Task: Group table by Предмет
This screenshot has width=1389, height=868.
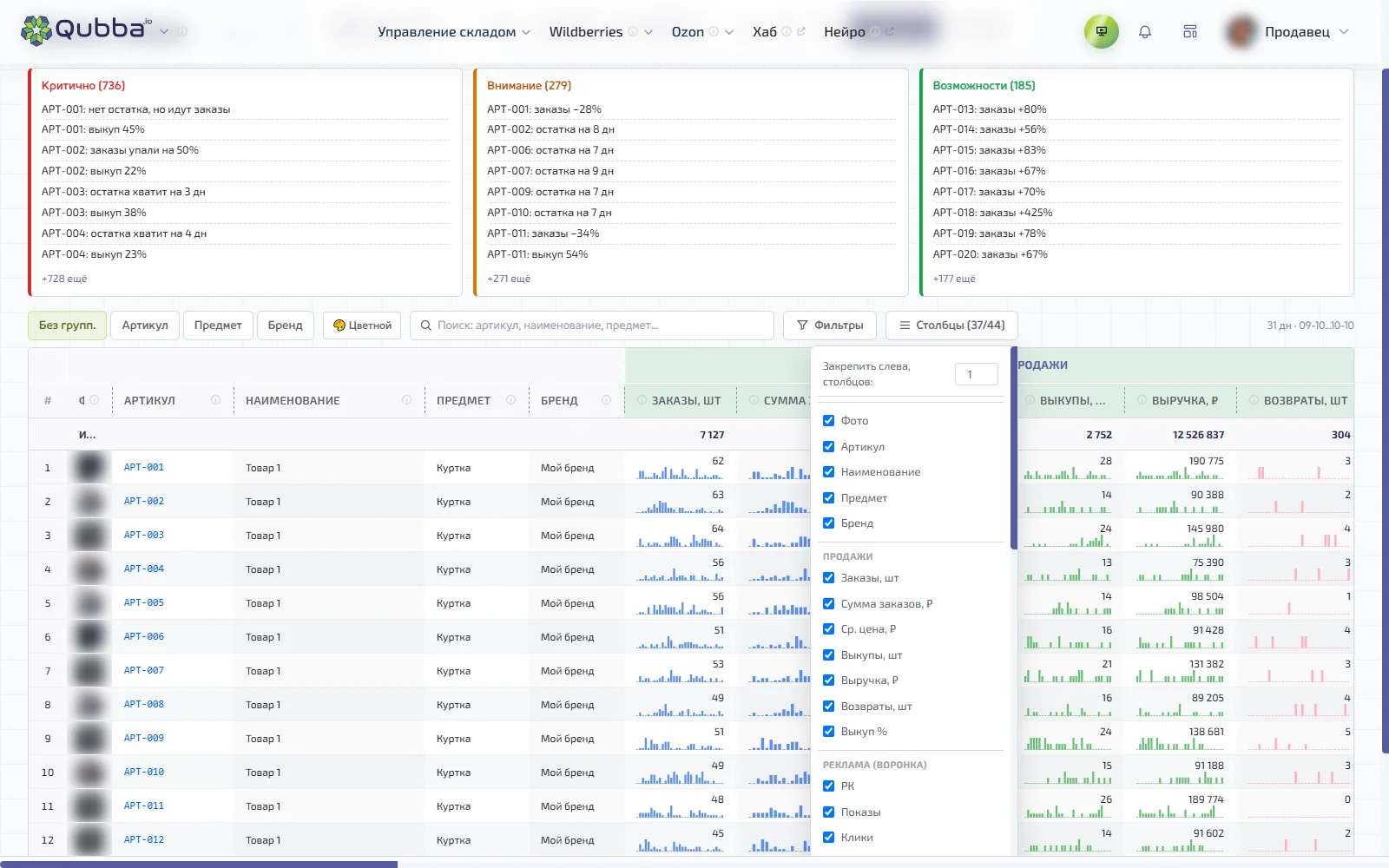Action: pos(218,325)
